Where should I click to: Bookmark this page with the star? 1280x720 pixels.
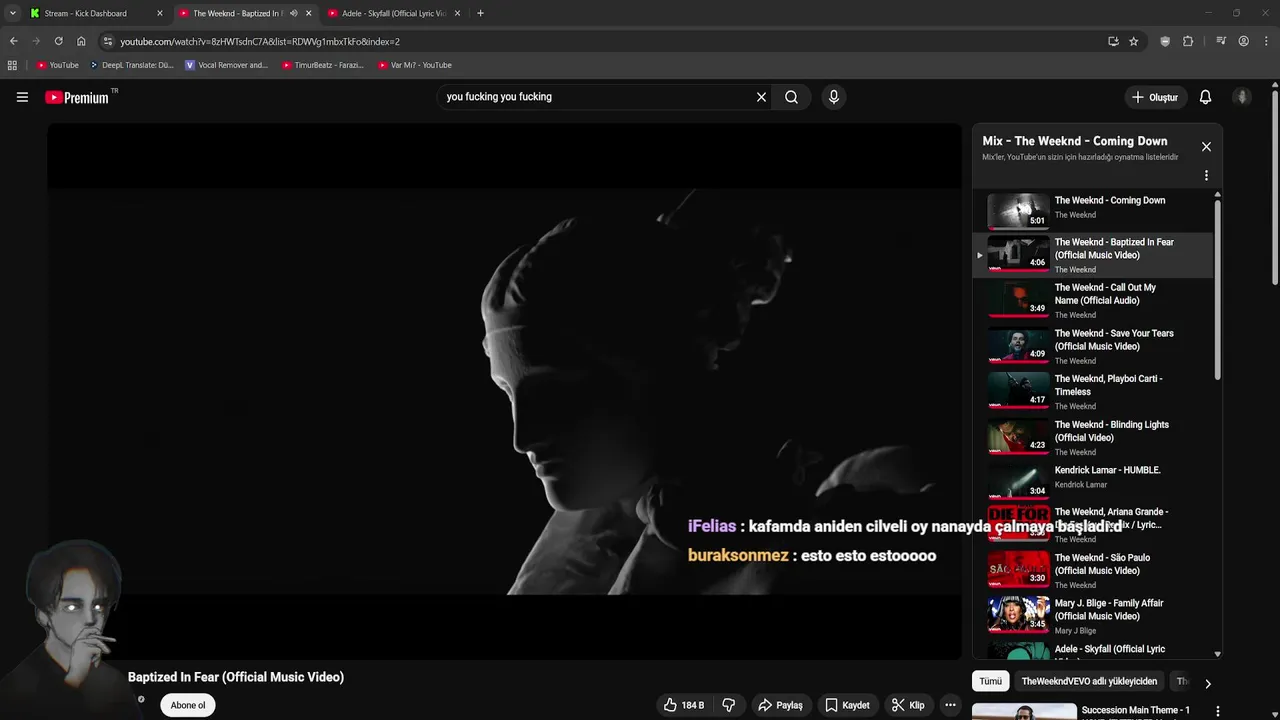point(1133,41)
